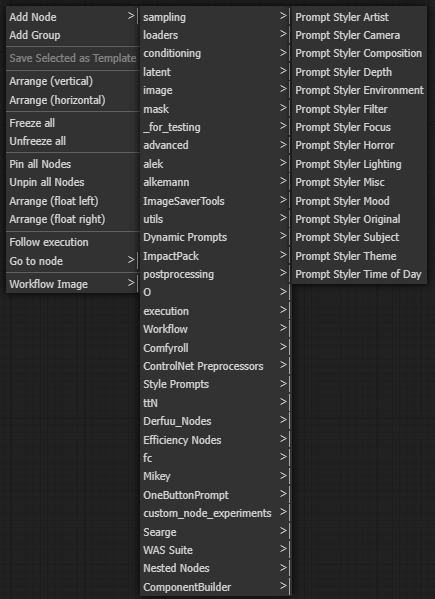Add the Prompt Styler Original node
Screen dimensions: 435x599
(359, 219)
